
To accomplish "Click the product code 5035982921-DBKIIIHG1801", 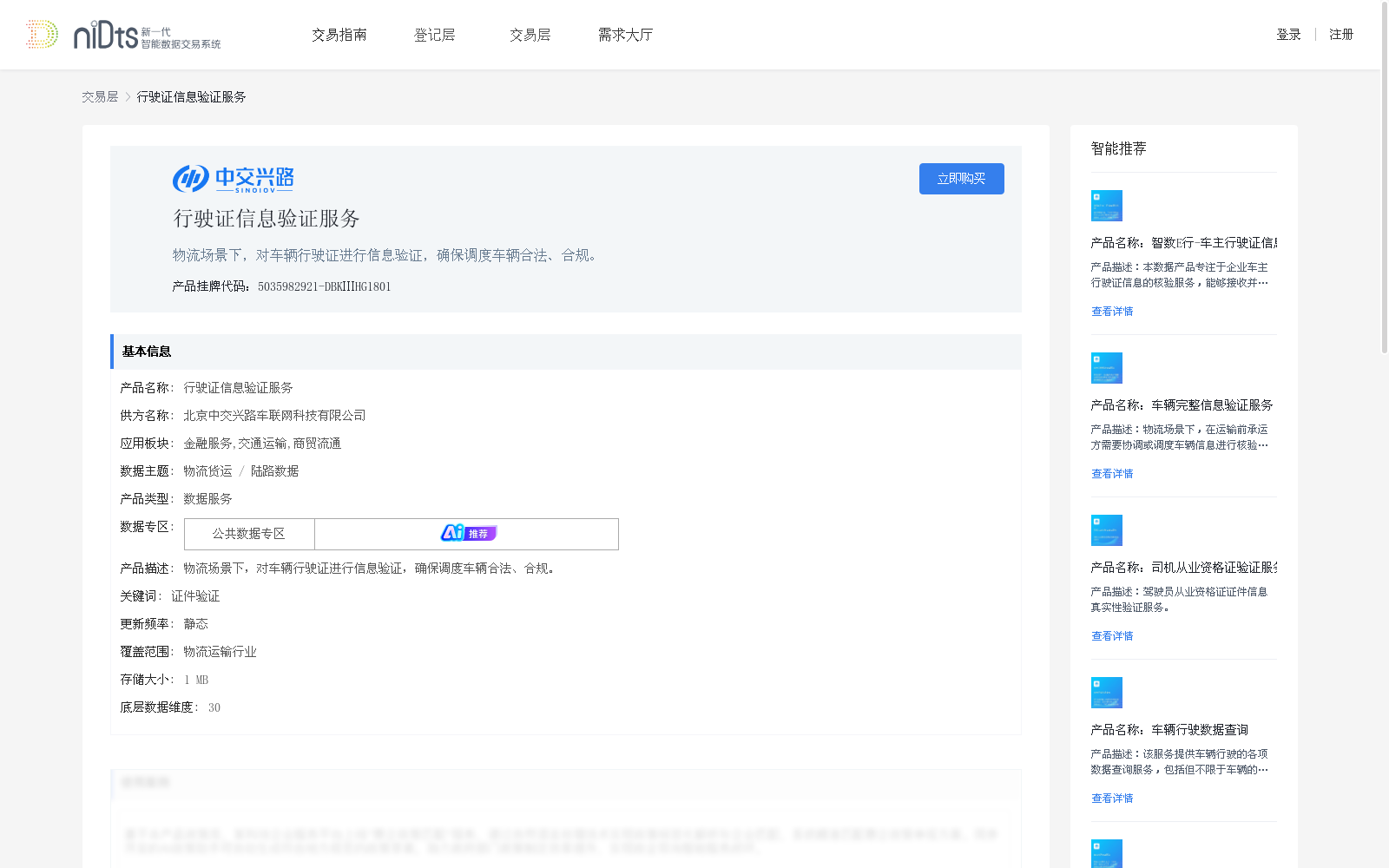I will coord(325,287).
